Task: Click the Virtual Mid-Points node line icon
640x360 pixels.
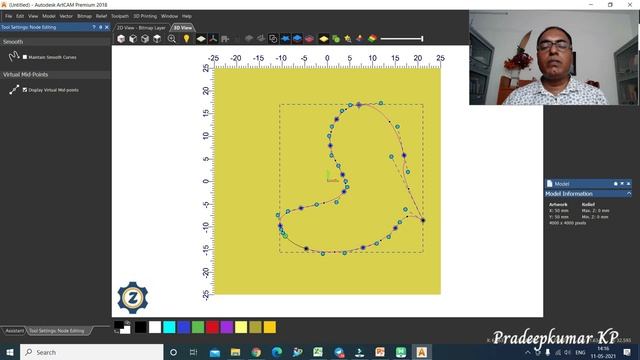Action: click(x=14, y=89)
